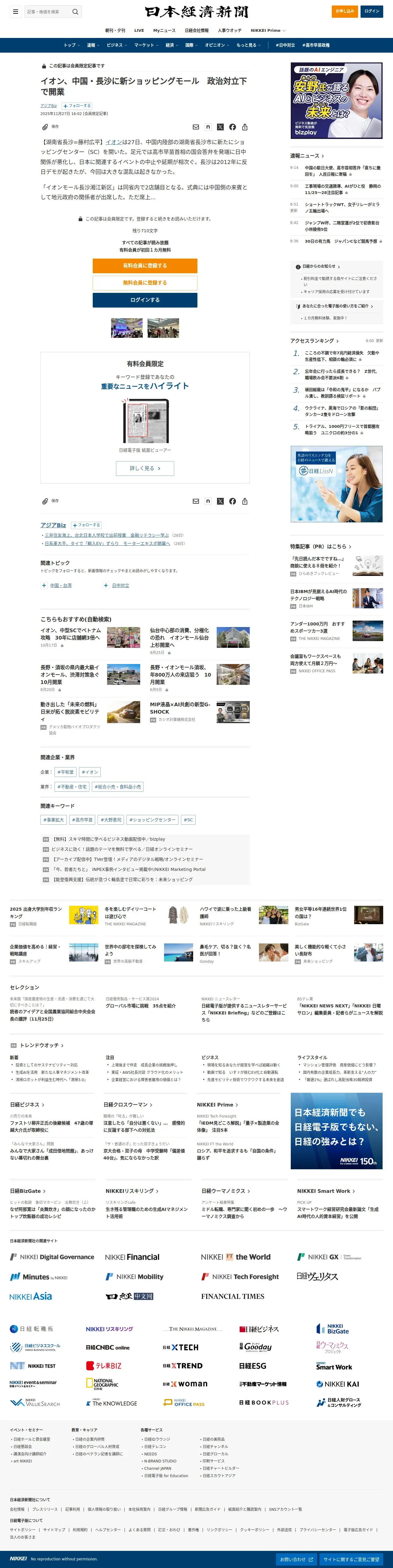Open the share/upload icon under the article date
Image resolution: width=393 pixels, height=1568 pixels.
tap(245, 127)
